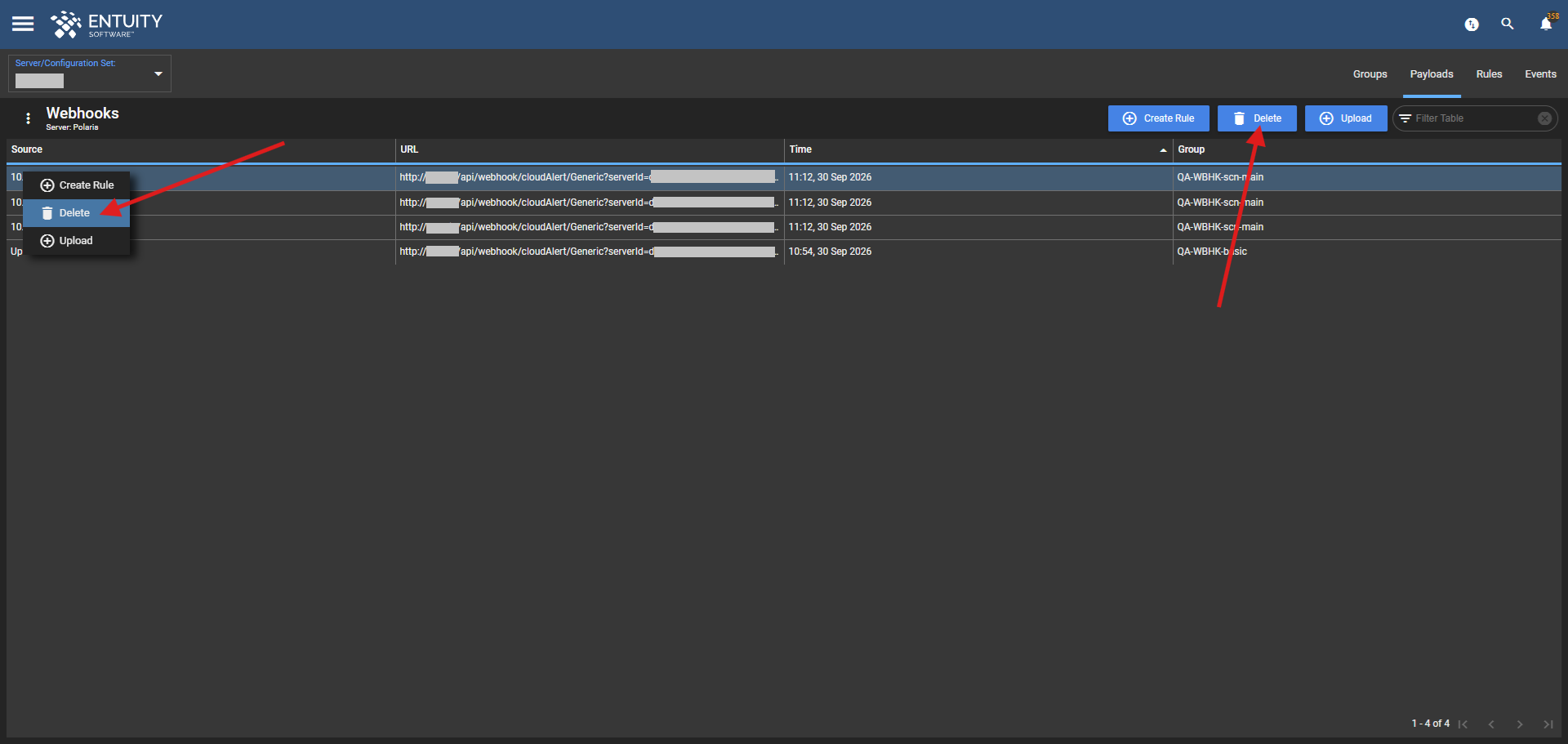Click the blue Upload button in toolbar
Screen dimensions: 1568x744
pyautogui.click(x=1345, y=118)
